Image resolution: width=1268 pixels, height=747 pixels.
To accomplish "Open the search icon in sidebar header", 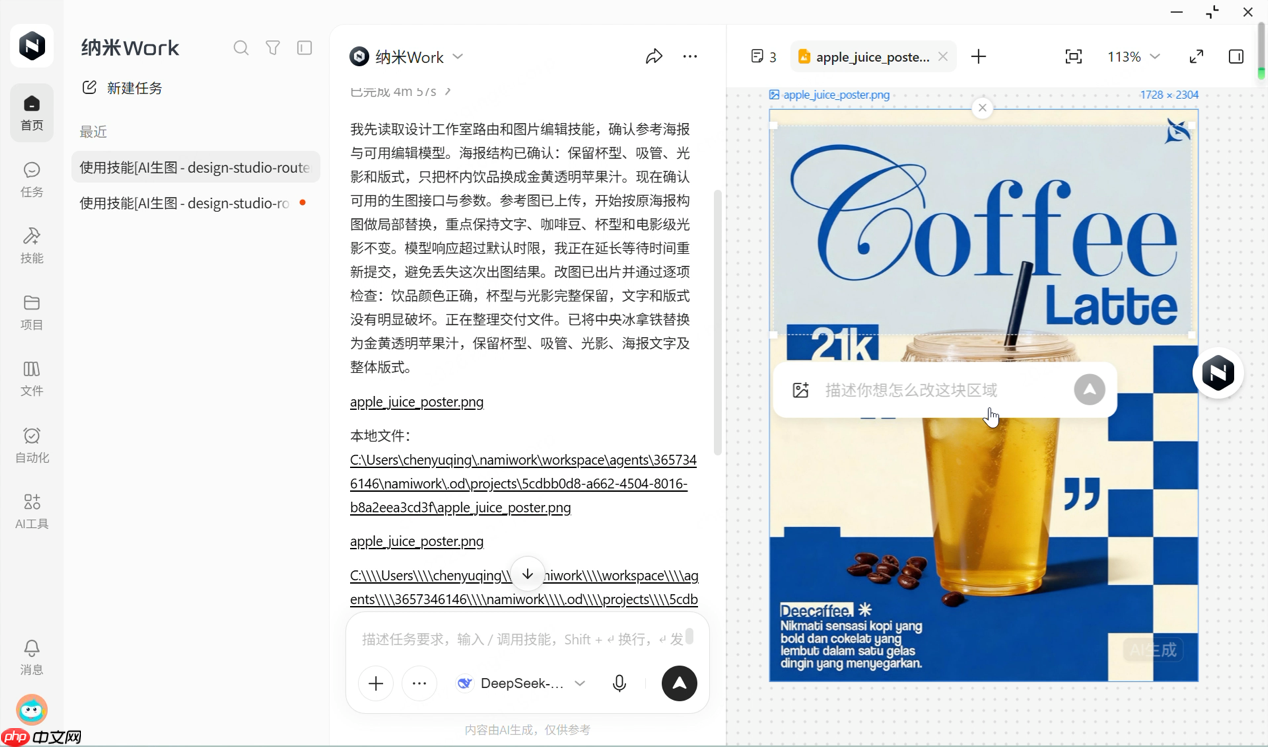I will coord(241,48).
